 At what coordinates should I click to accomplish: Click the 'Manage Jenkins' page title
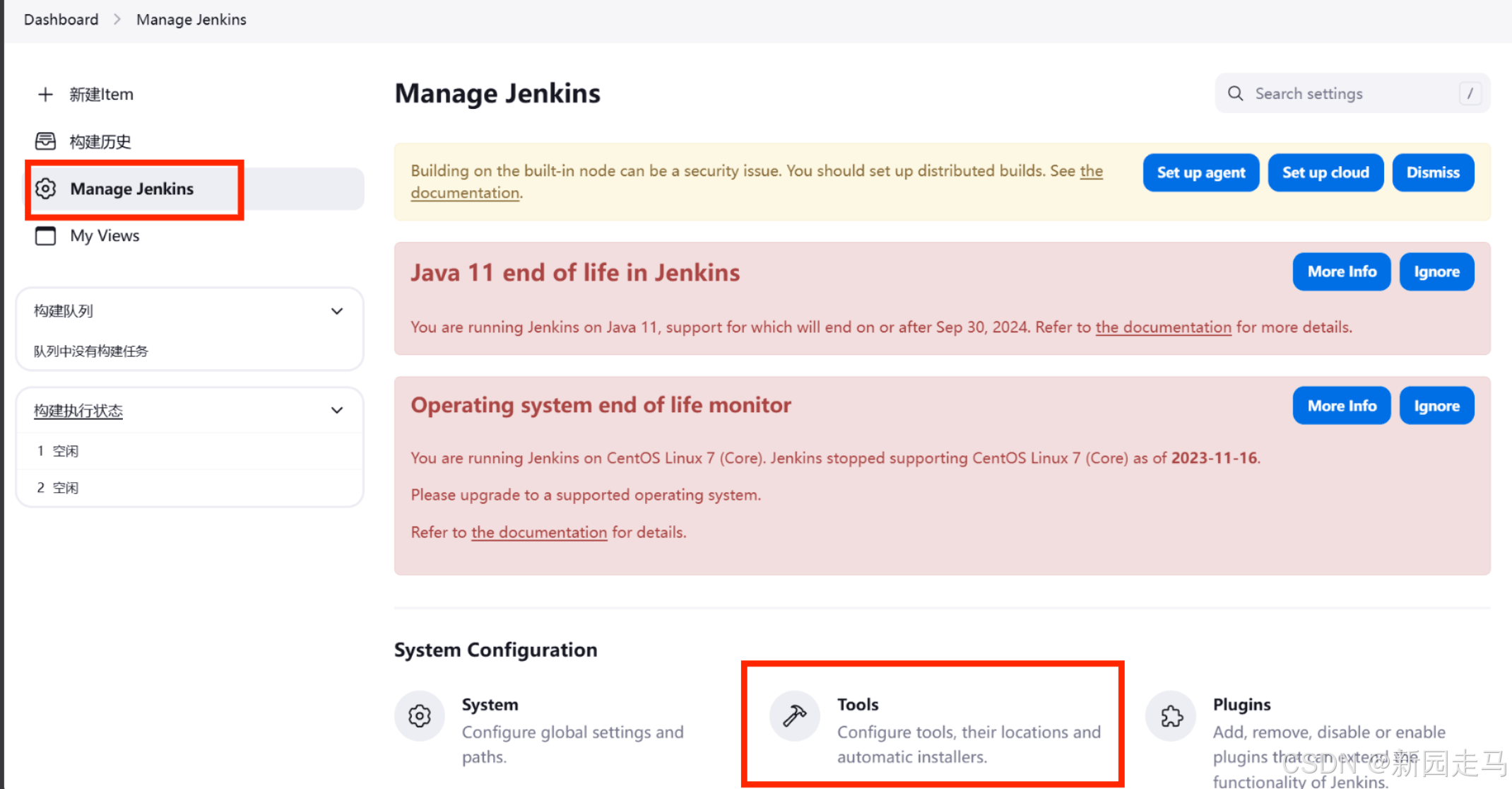(497, 93)
